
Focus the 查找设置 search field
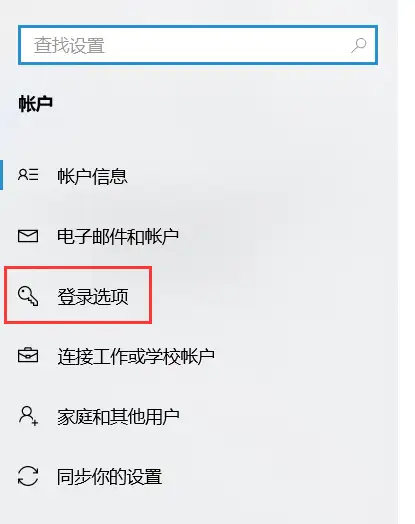point(198,45)
